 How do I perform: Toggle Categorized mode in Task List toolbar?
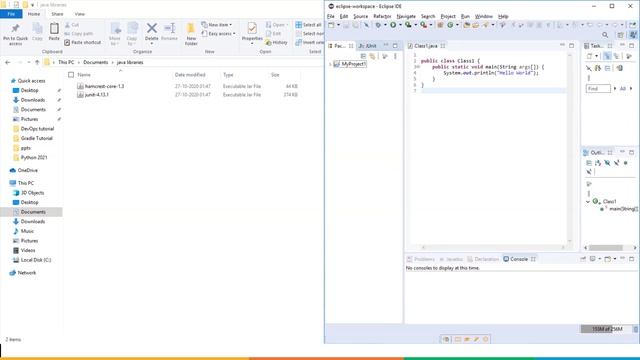(x=607, y=56)
